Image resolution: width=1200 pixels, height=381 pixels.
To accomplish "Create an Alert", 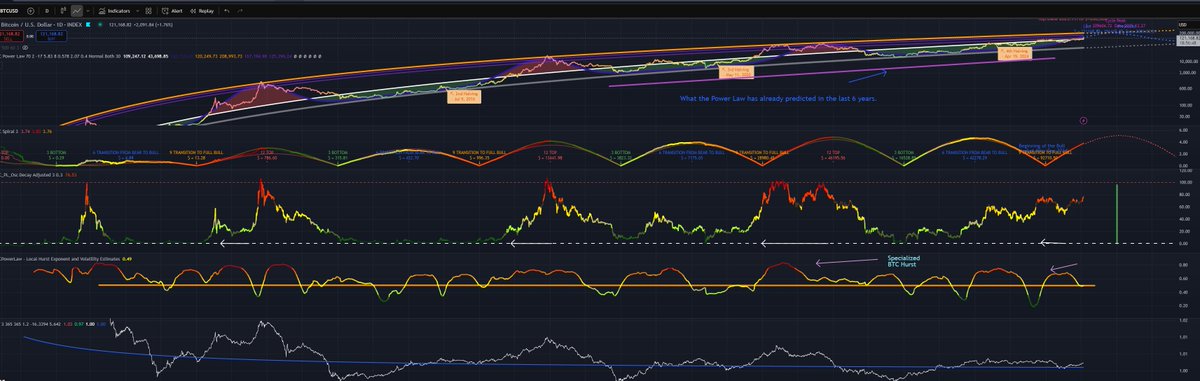I will pyautogui.click(x=172, y=11).
